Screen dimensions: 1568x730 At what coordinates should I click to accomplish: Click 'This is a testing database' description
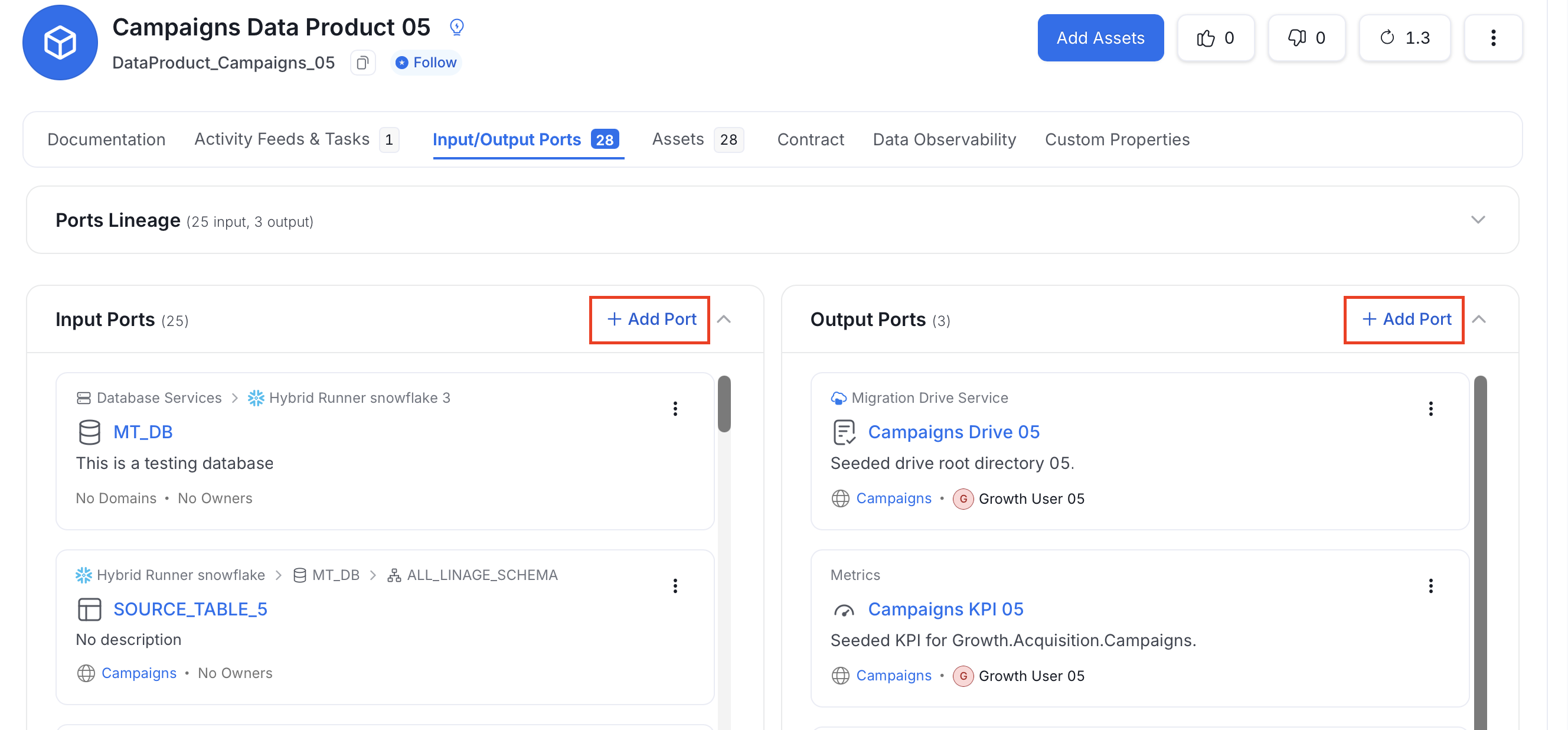pyautogui.click(x=175, y=463)
